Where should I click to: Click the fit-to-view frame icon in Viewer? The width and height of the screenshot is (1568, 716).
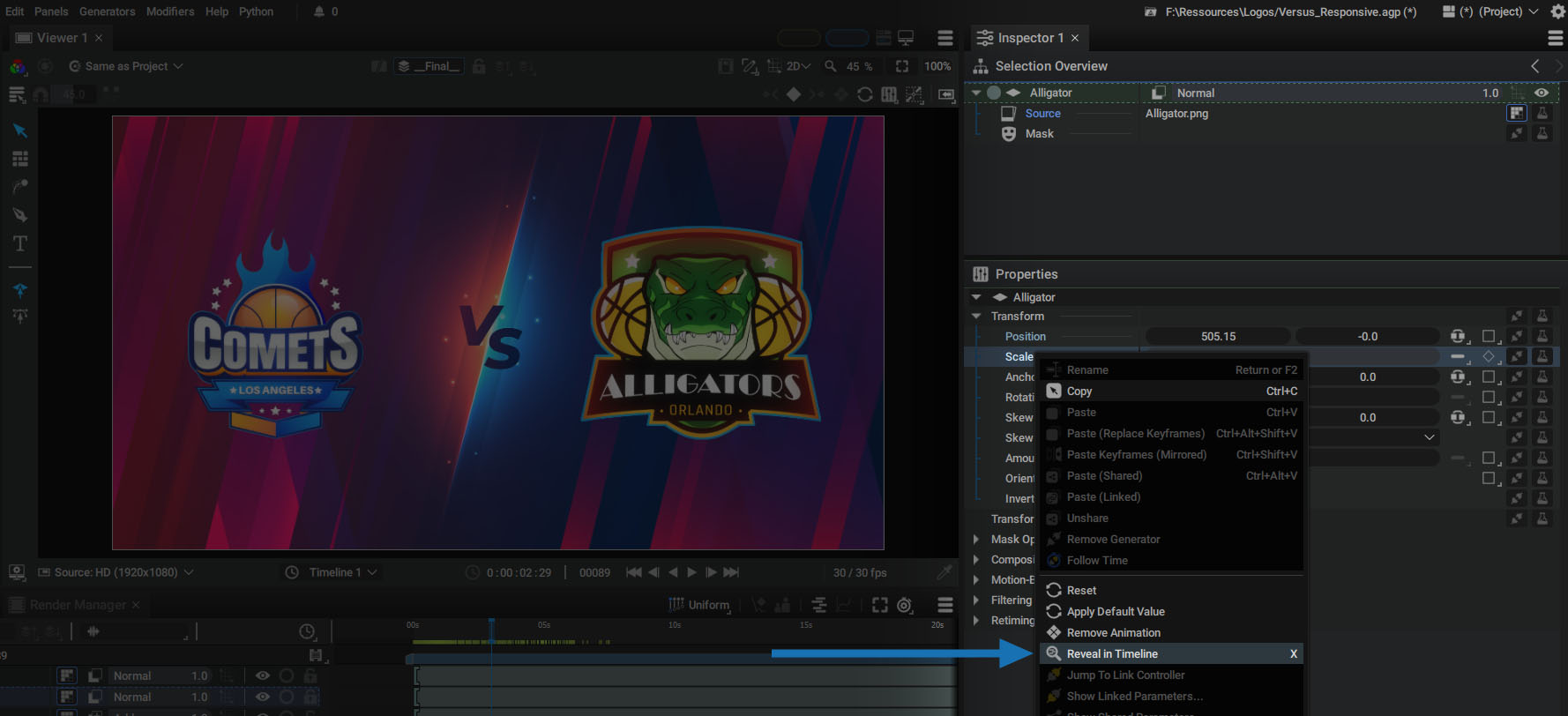[x=901, y=66]
